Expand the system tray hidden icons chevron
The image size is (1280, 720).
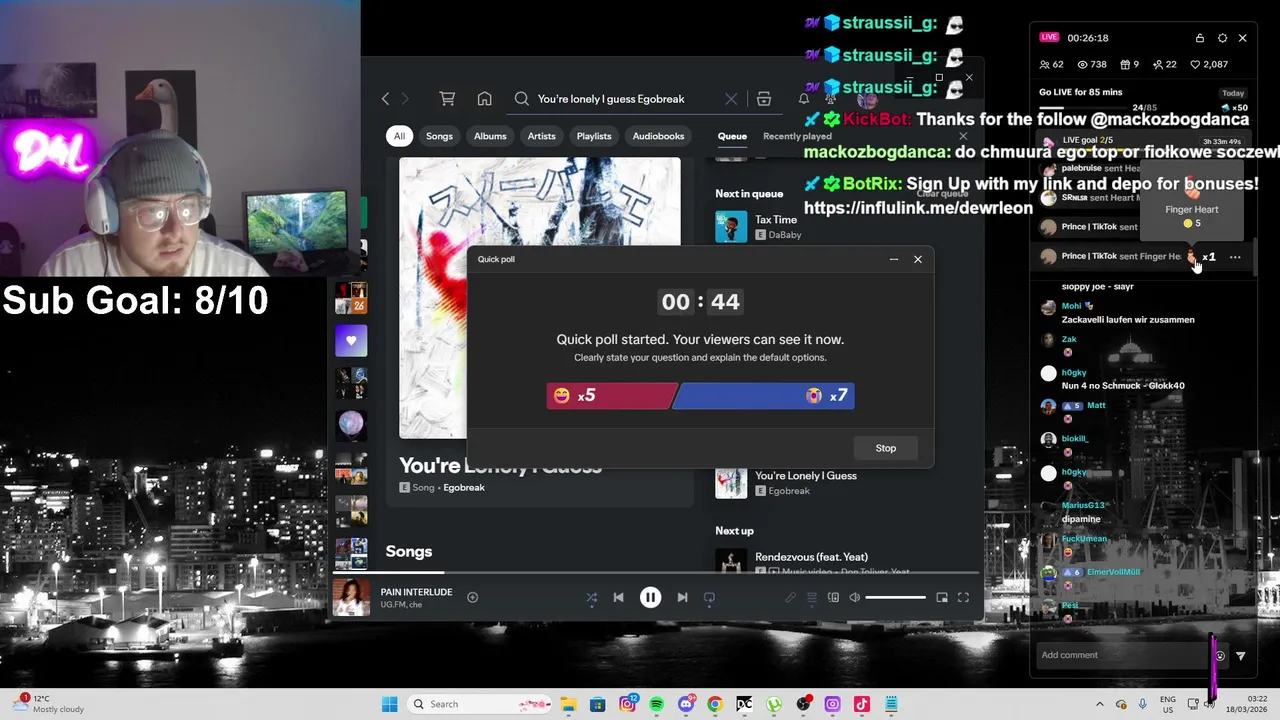(1099, 704)
